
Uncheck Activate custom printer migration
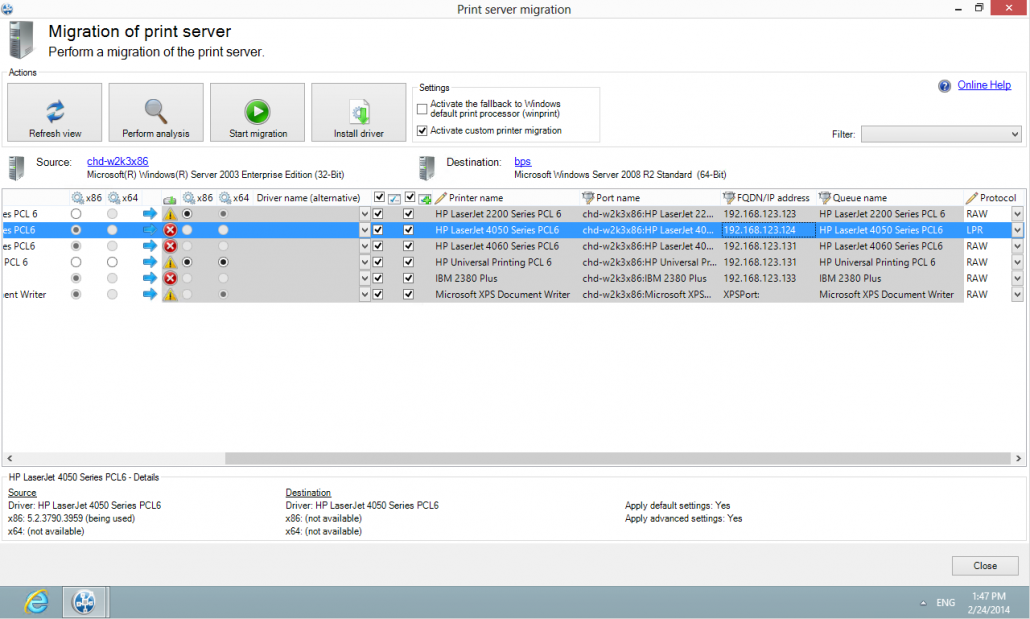pyautogui.click(x=422, y=130)
